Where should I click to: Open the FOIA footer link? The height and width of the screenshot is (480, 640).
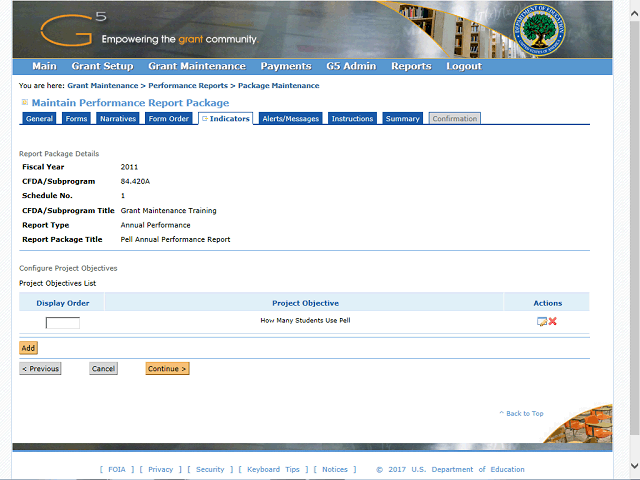tap(117, 469)
